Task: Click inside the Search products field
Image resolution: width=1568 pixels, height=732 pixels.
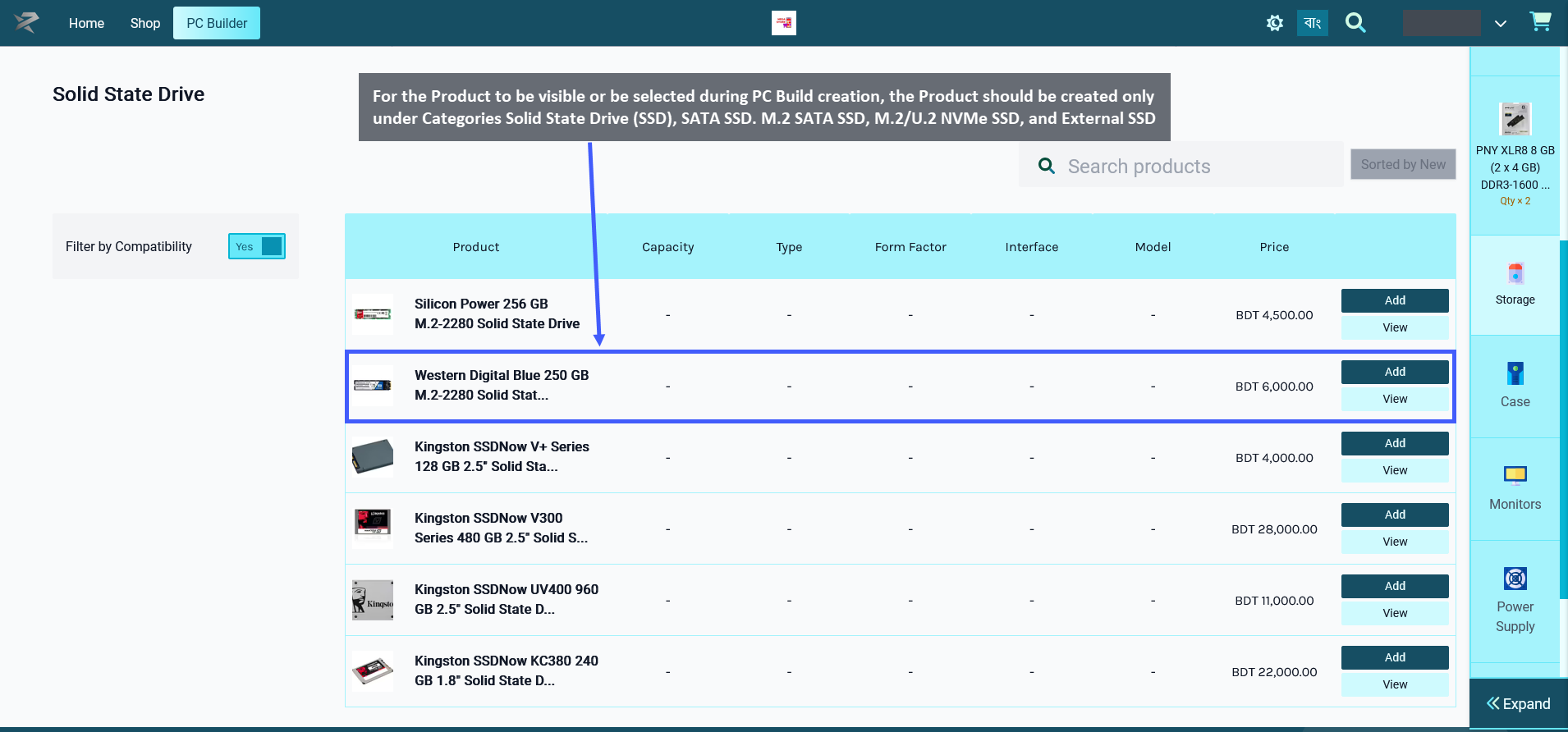Action: [x=1181, y=166]
